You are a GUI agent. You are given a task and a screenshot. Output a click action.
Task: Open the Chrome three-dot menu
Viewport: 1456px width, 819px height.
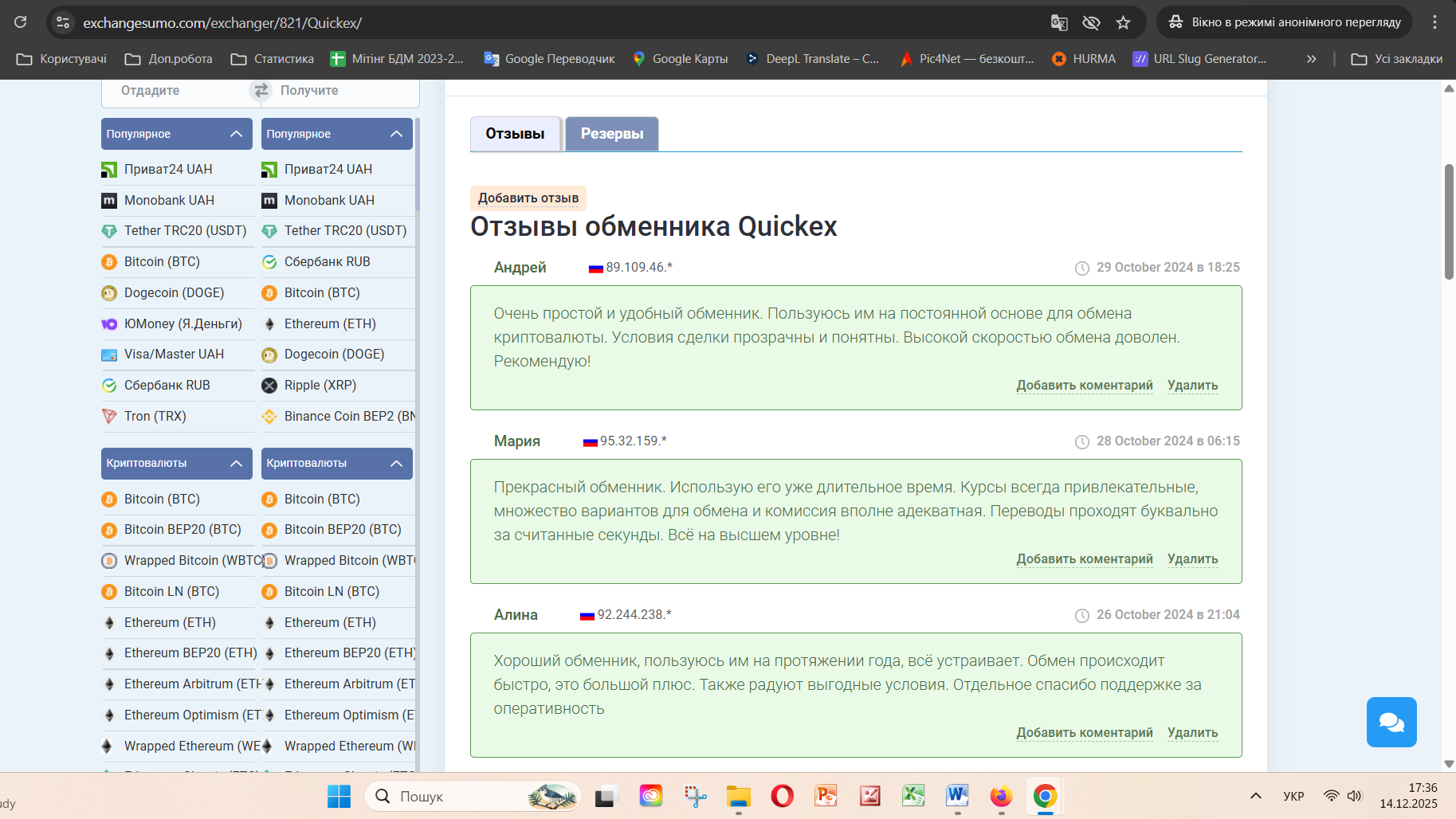coord(1434,22)
